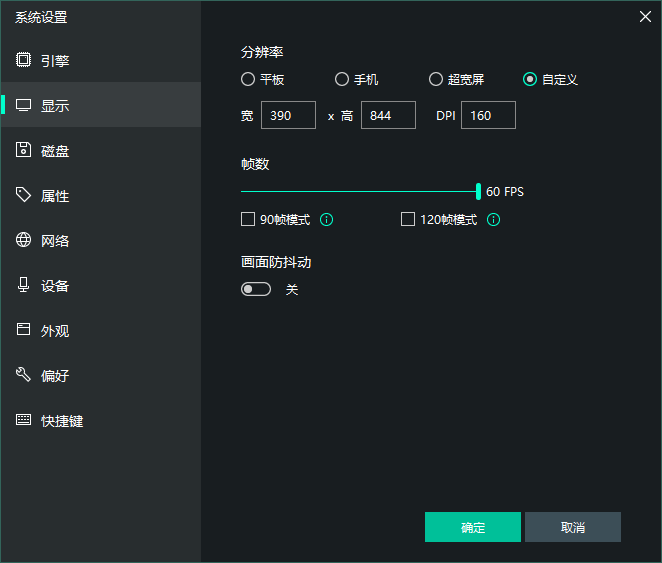The width and height of the screenshot is (662, 563).
Task: Open the 网络 settings section
Action: pos(101,240)
